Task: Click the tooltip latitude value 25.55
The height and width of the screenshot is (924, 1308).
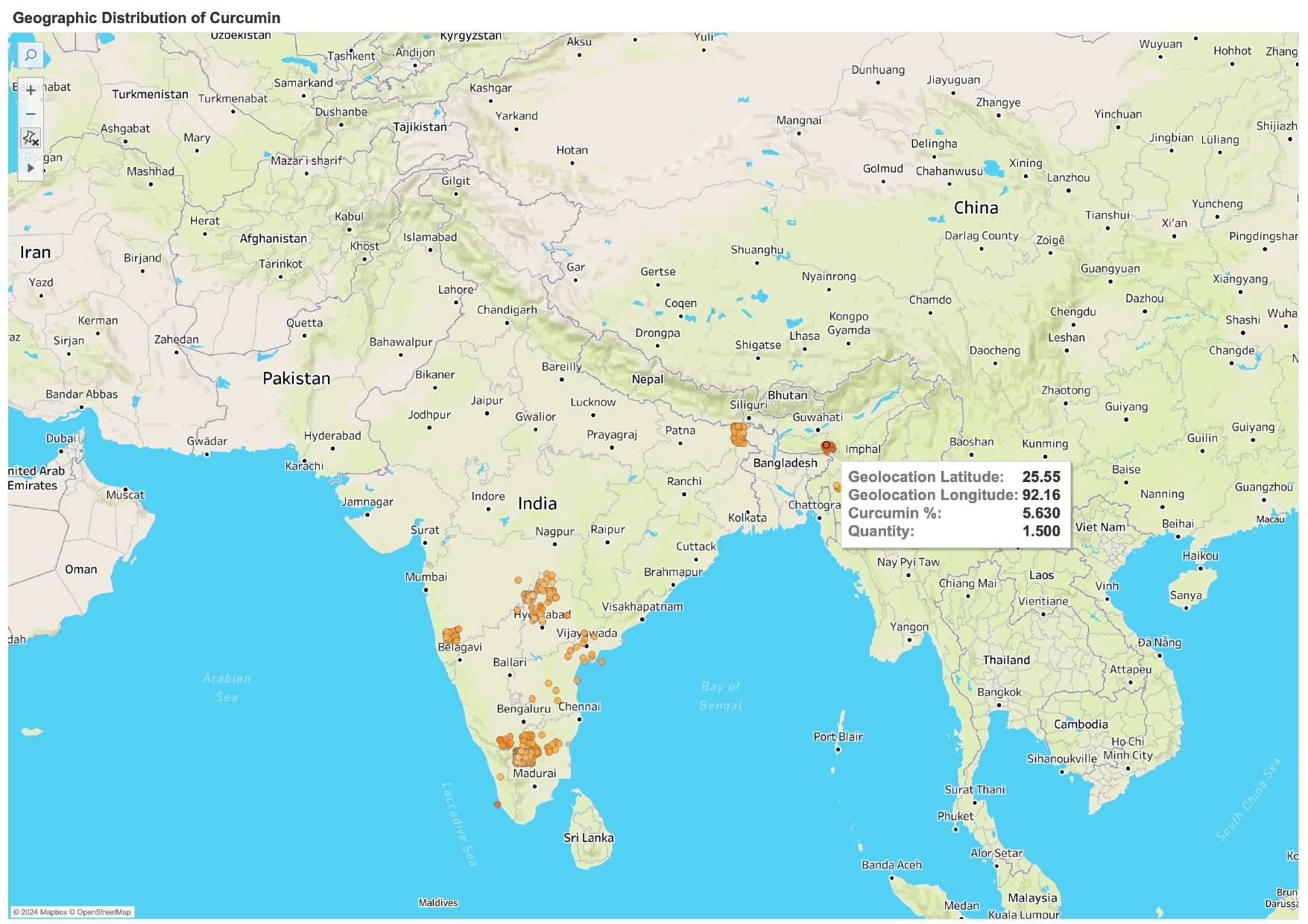Action: [1041, 477]
